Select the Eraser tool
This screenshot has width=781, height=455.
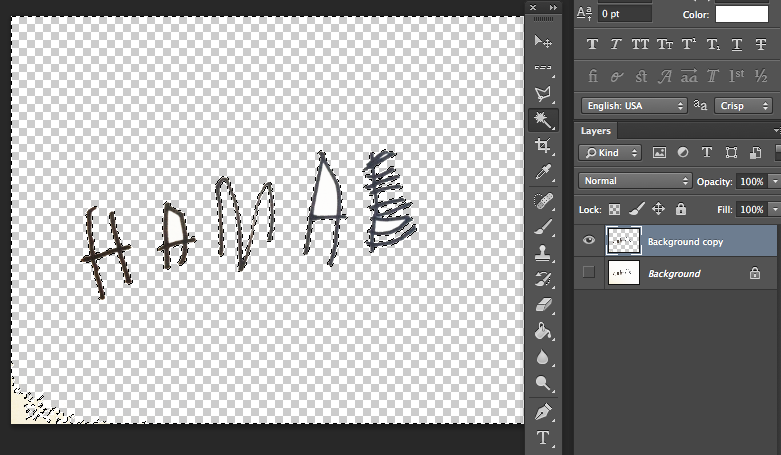click(542, 305)
